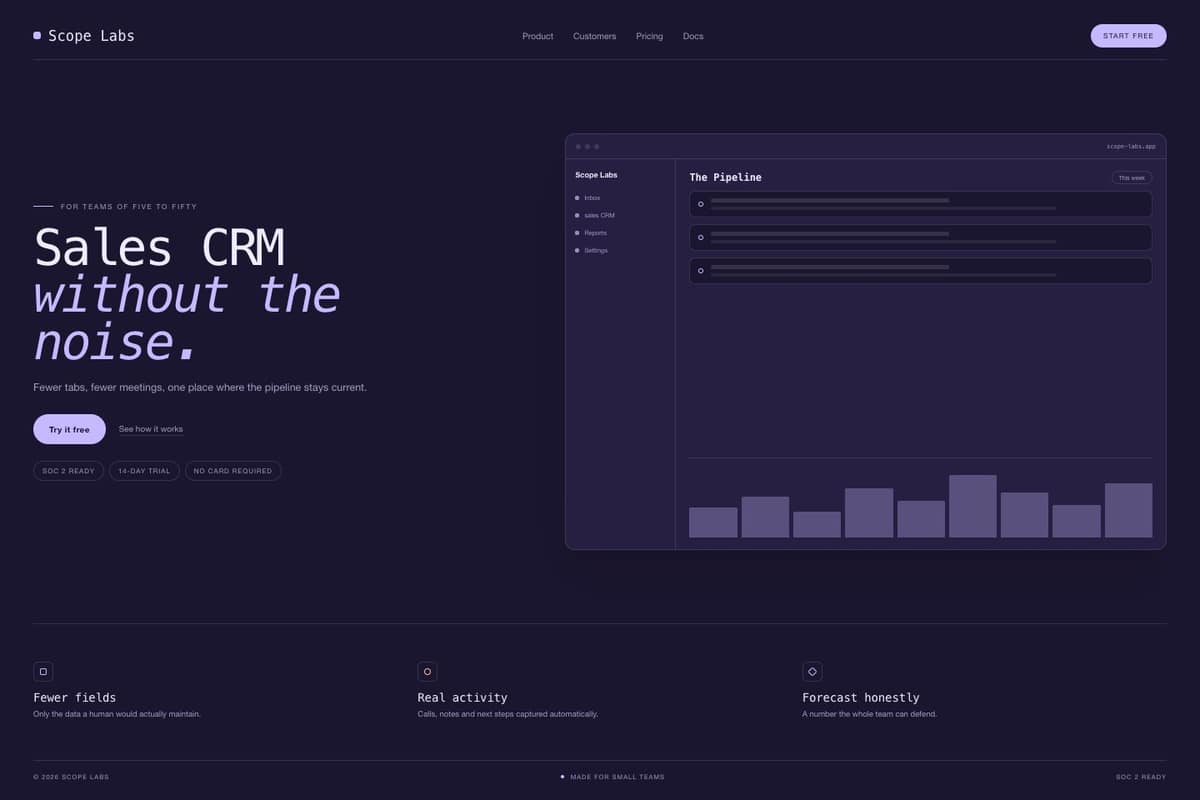Click the FOR TEAMS OF FIVE TO FIFTY label
Screen dimensions: 1200x800
pyautogui.click(x=129, y=207)
